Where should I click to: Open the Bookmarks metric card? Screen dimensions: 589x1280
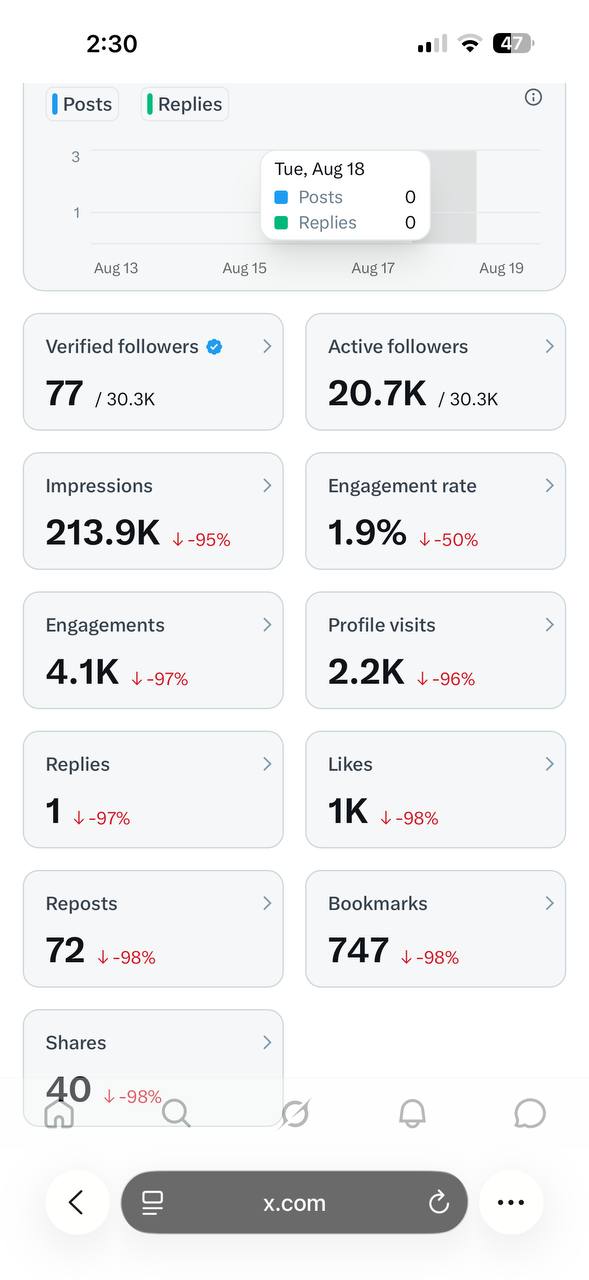[x=435, y=929]
